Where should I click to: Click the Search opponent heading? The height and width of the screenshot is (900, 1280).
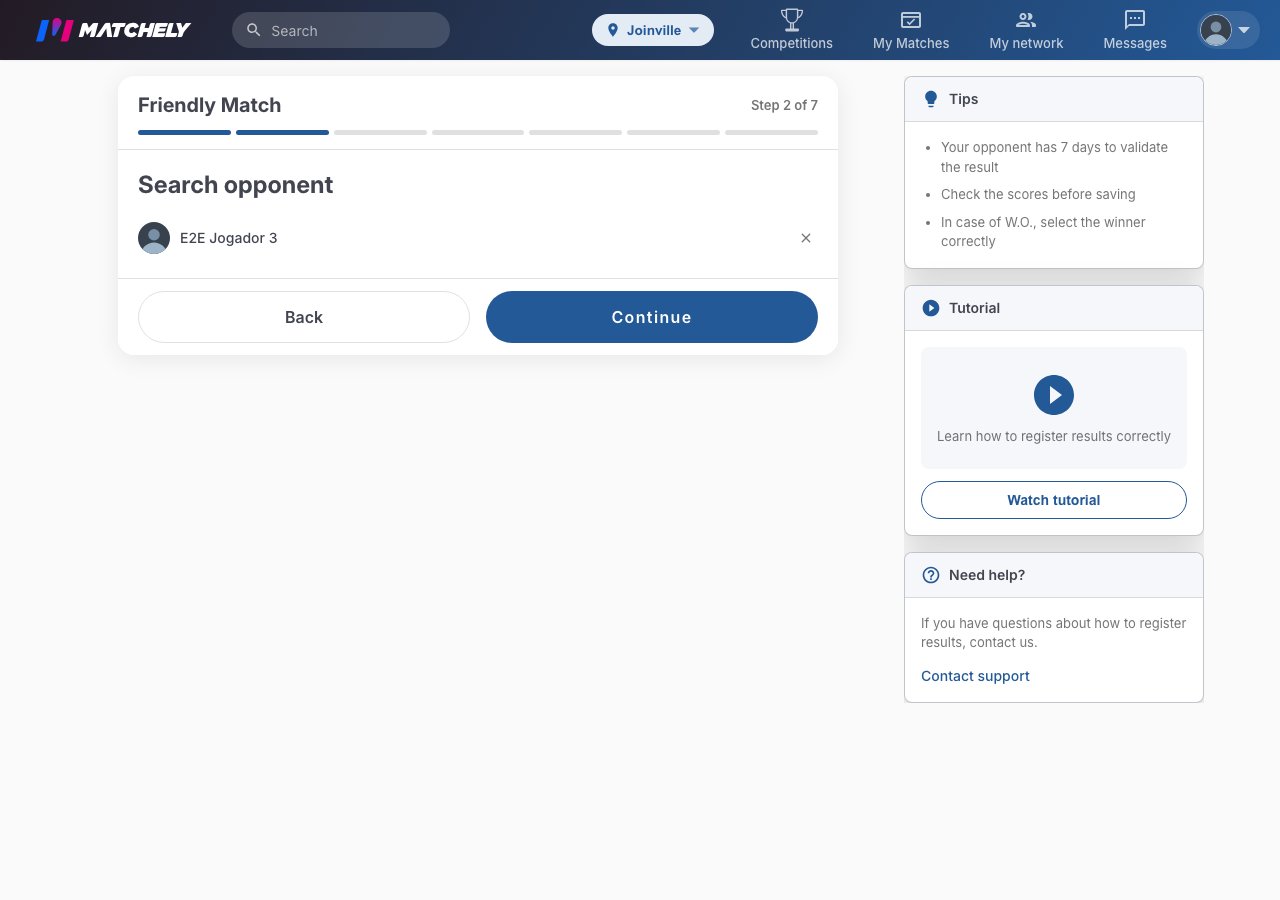[235, 185]
